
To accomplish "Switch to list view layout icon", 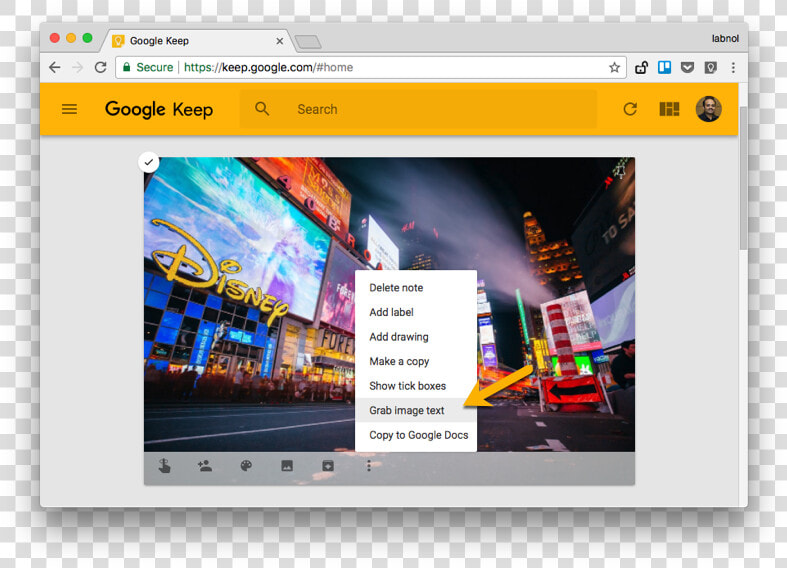I will pyautogui.click(x=669, y=109).
